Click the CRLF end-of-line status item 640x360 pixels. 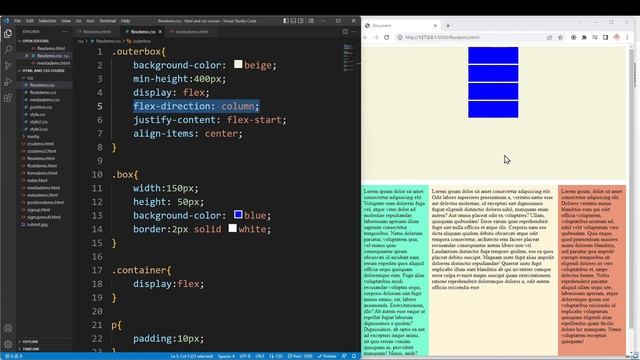coord(260,356)
